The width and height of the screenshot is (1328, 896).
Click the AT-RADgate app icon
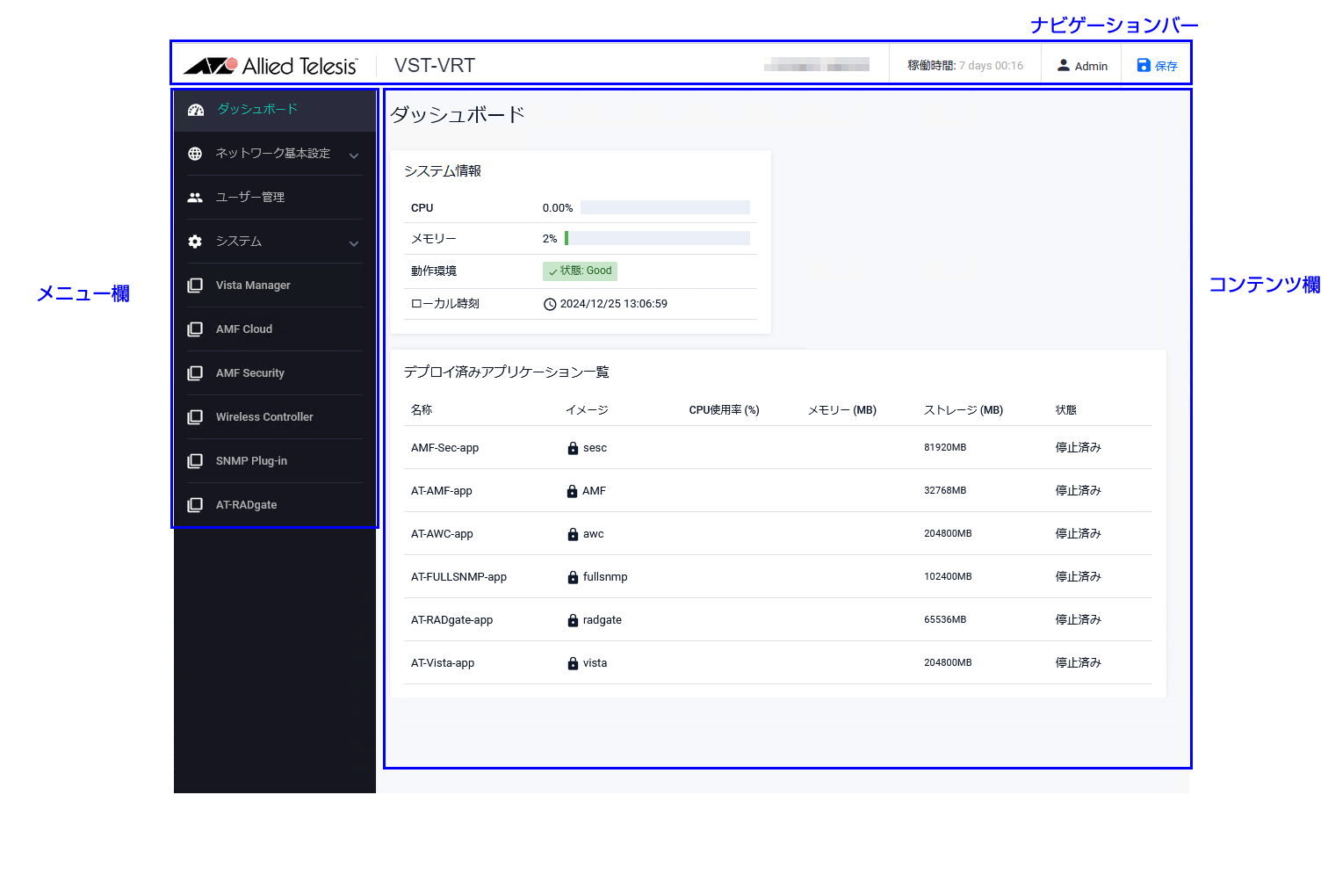(195, 505)
